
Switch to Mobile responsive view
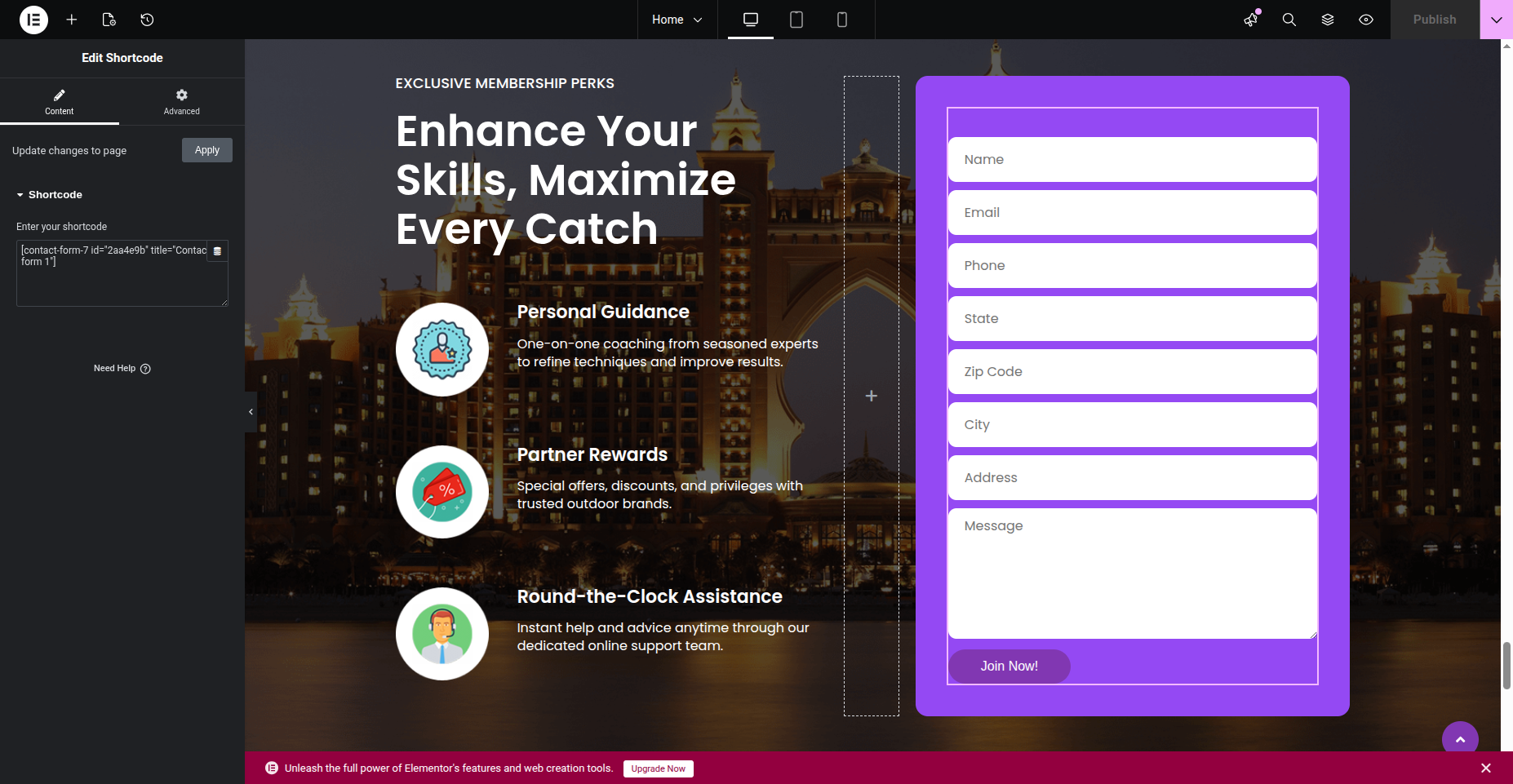(842, 20)
